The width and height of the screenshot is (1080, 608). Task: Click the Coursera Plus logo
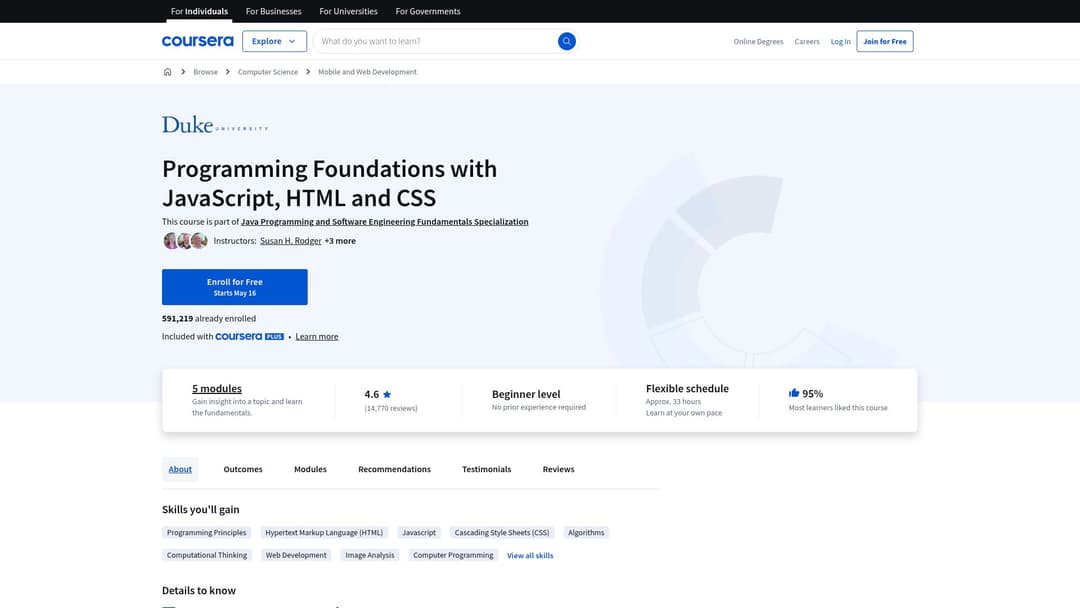[x=249, y=337]
